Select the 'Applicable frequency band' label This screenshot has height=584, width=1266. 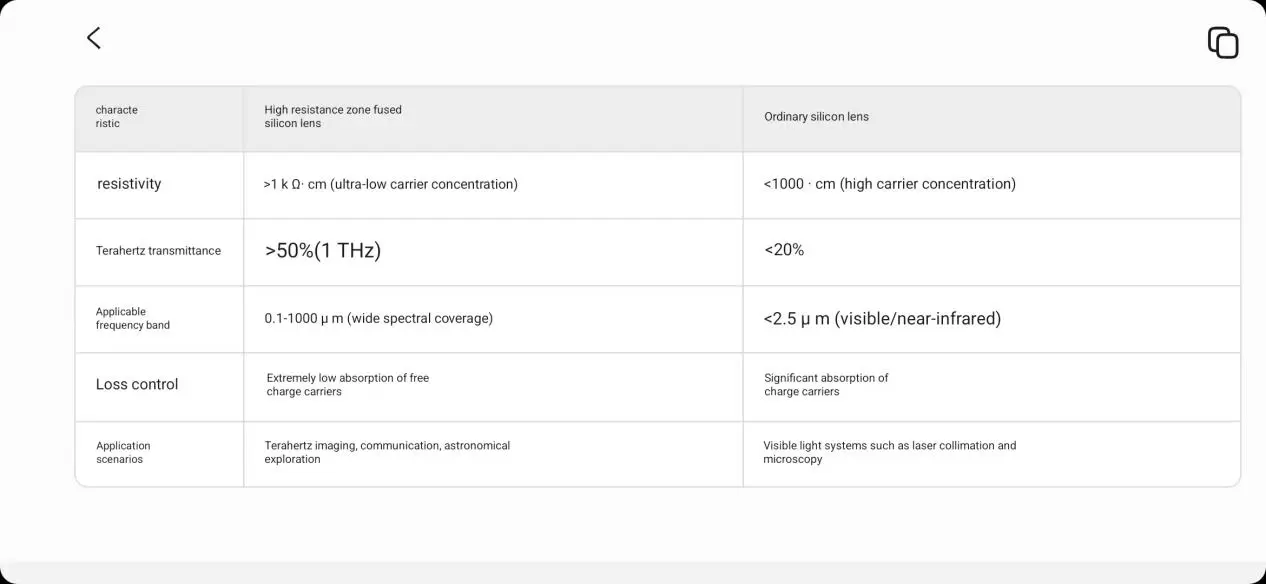coord(133,318)
